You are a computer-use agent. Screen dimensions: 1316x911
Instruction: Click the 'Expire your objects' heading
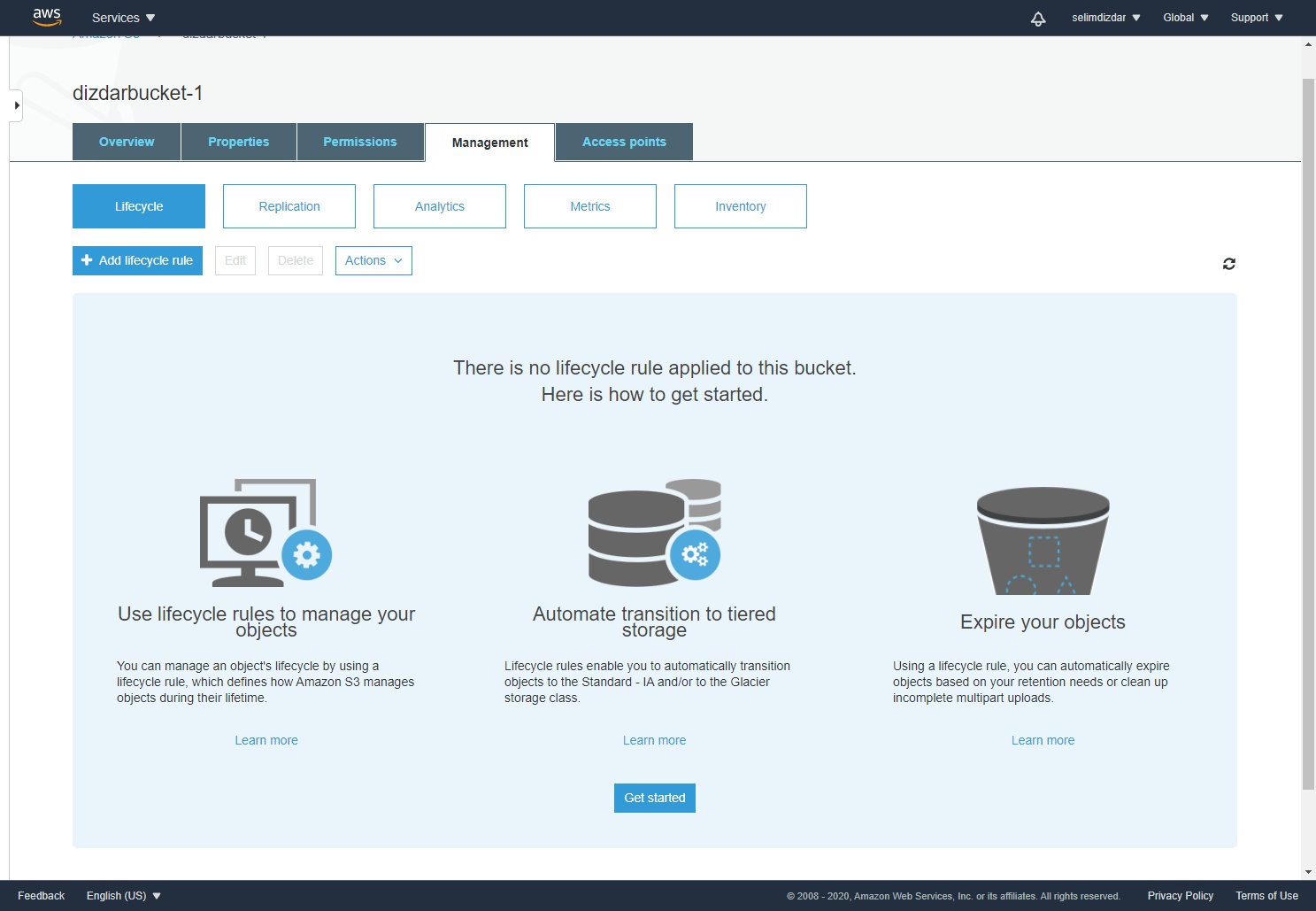1043,622
